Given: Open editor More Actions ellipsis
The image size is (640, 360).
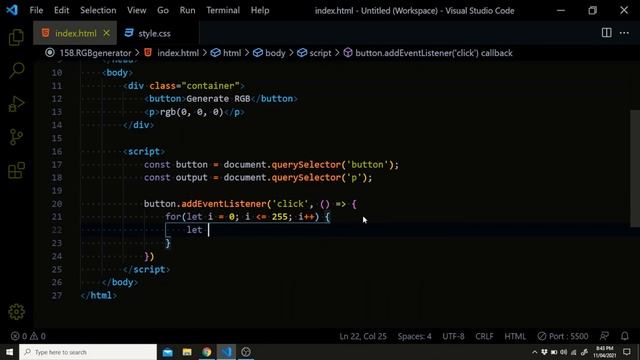Looking at the screenshot, I should tap(624, 33).
